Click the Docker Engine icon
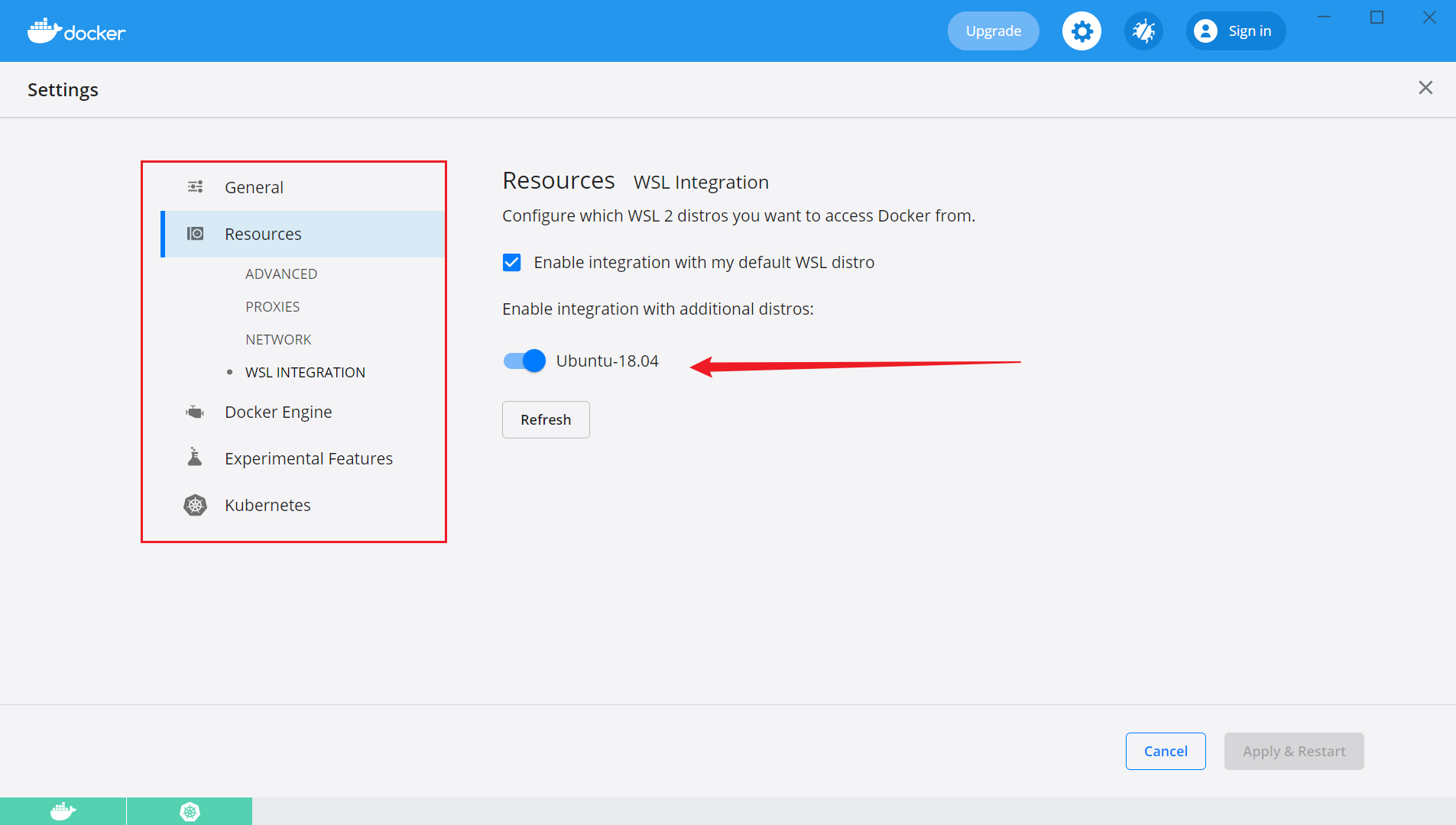This screenshot has height=825, width=1456. pyautogui.click(x=195, y=412)
